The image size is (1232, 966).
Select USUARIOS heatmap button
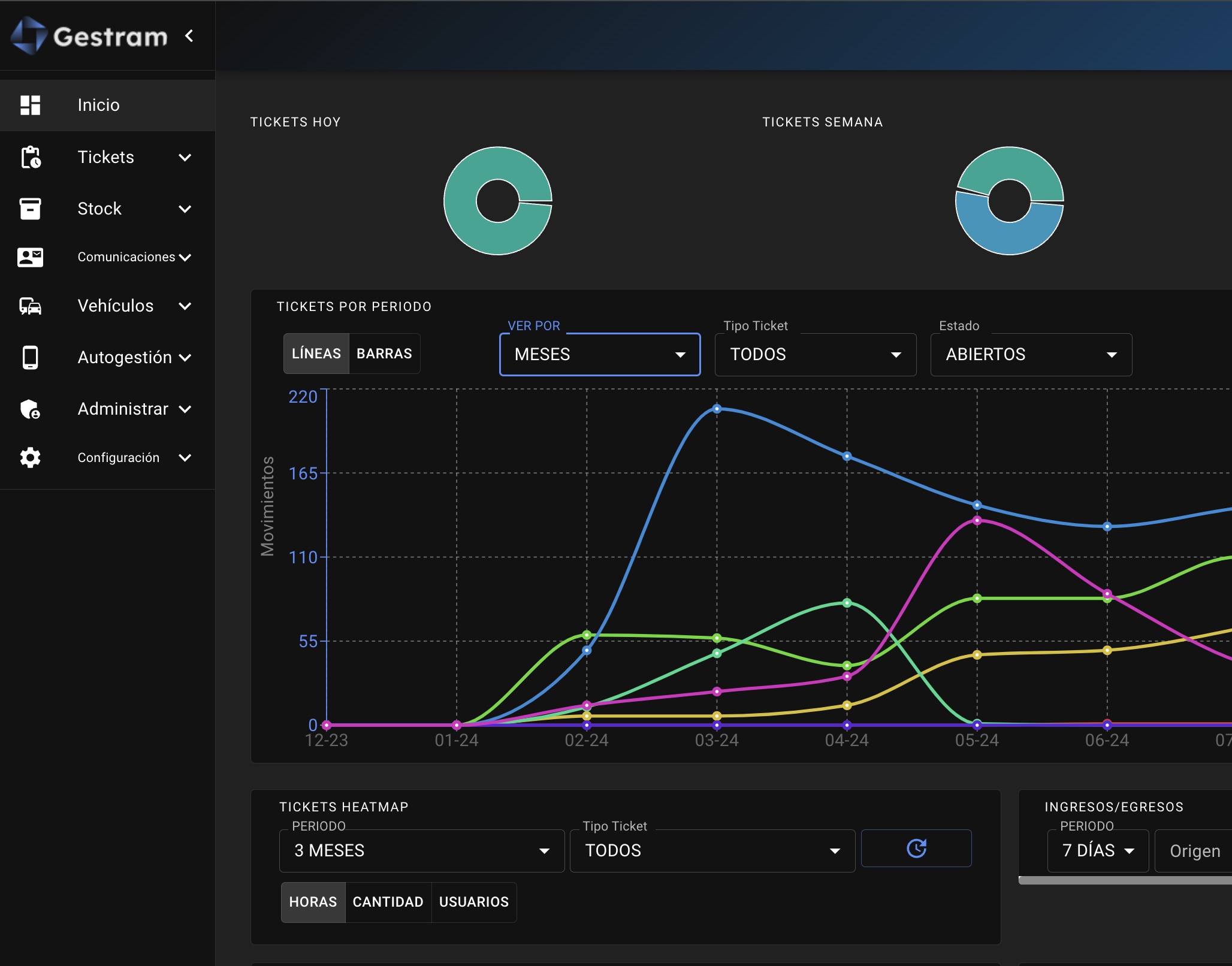[473, 902]
